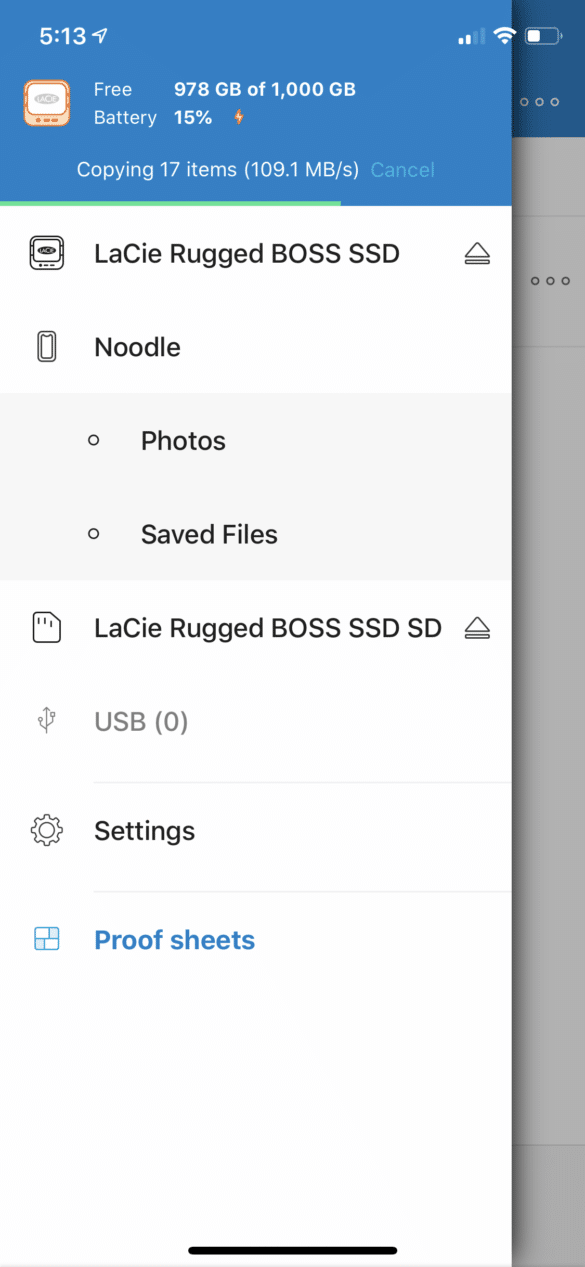The height and width of the screenshot is (1267, 585).
Task: Cancel the copying of 17 items
Action: coord(403,170)
